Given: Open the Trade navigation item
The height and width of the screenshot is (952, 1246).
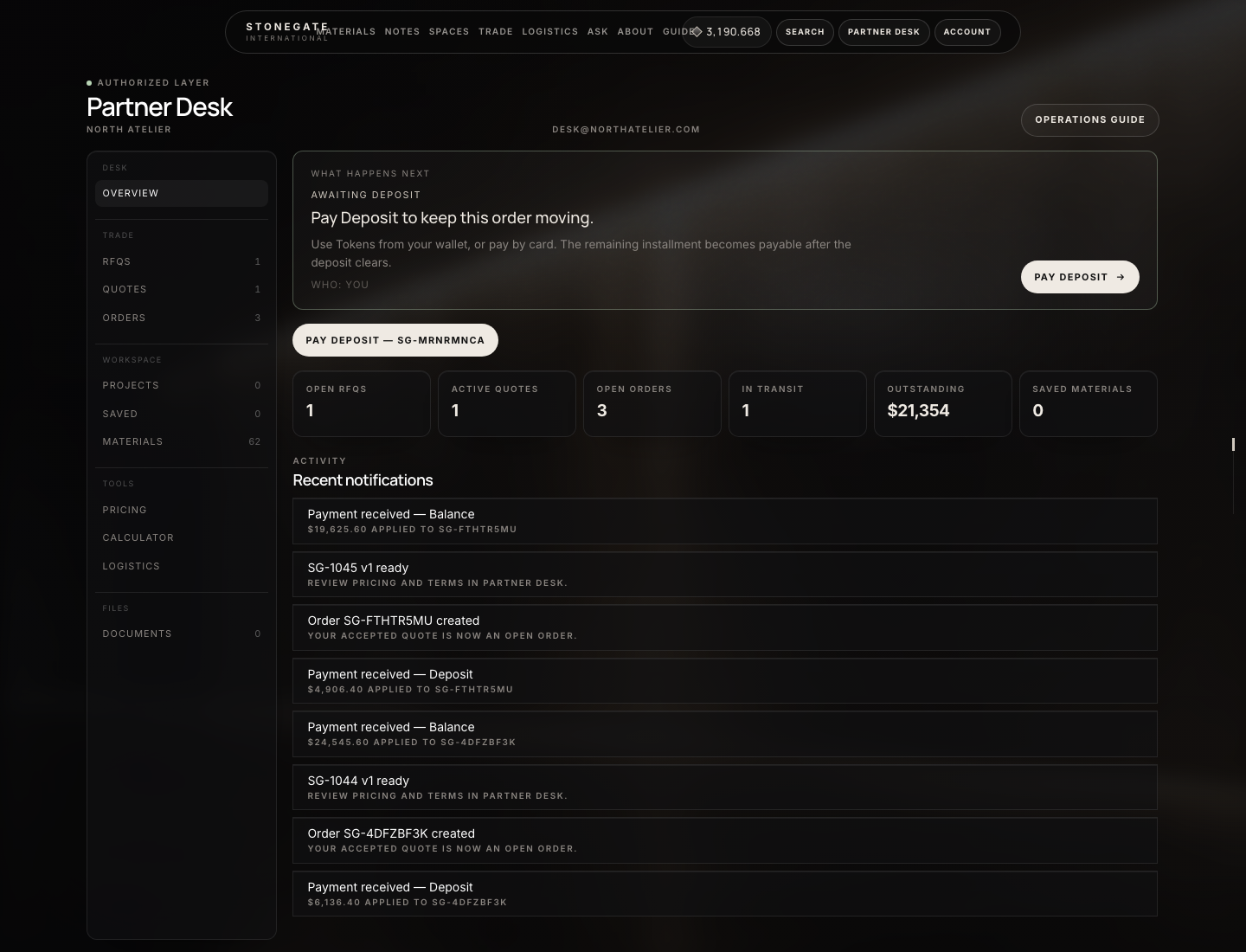Looking at the screenshot, I should pos(496,31).
